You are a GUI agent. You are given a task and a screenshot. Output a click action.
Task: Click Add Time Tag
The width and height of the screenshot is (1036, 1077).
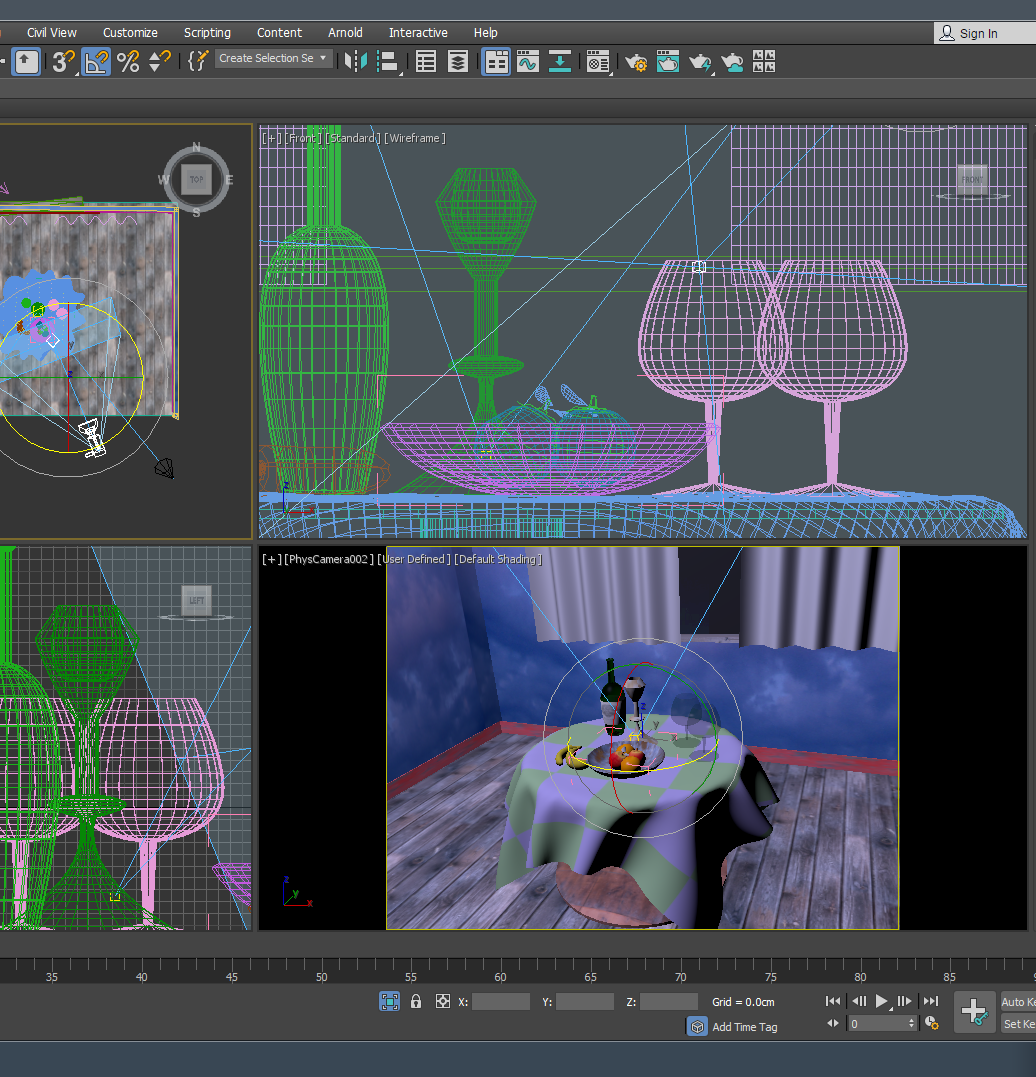tap(744, 1027)
